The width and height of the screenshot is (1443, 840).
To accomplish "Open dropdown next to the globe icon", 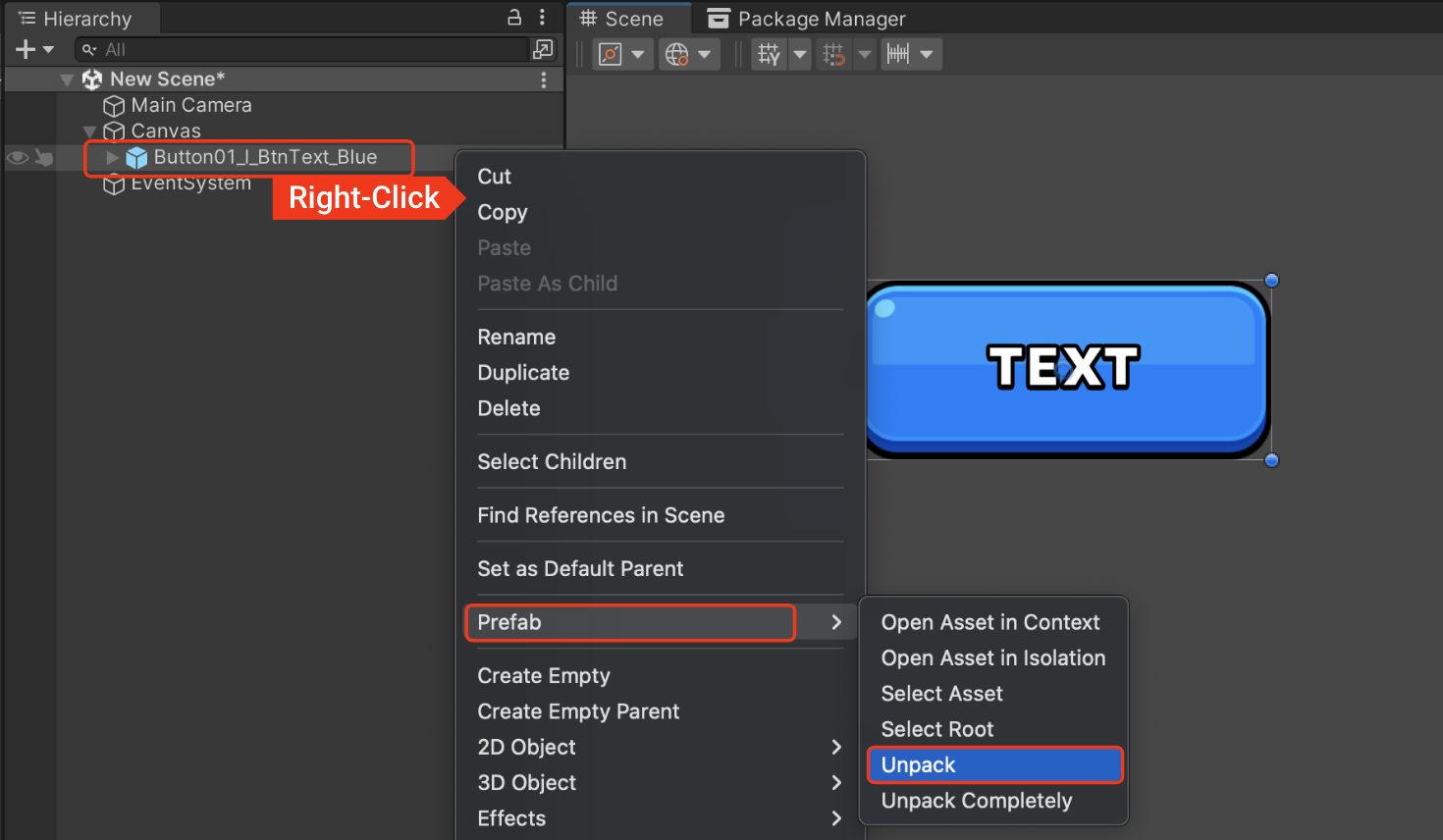I will 704,54.
